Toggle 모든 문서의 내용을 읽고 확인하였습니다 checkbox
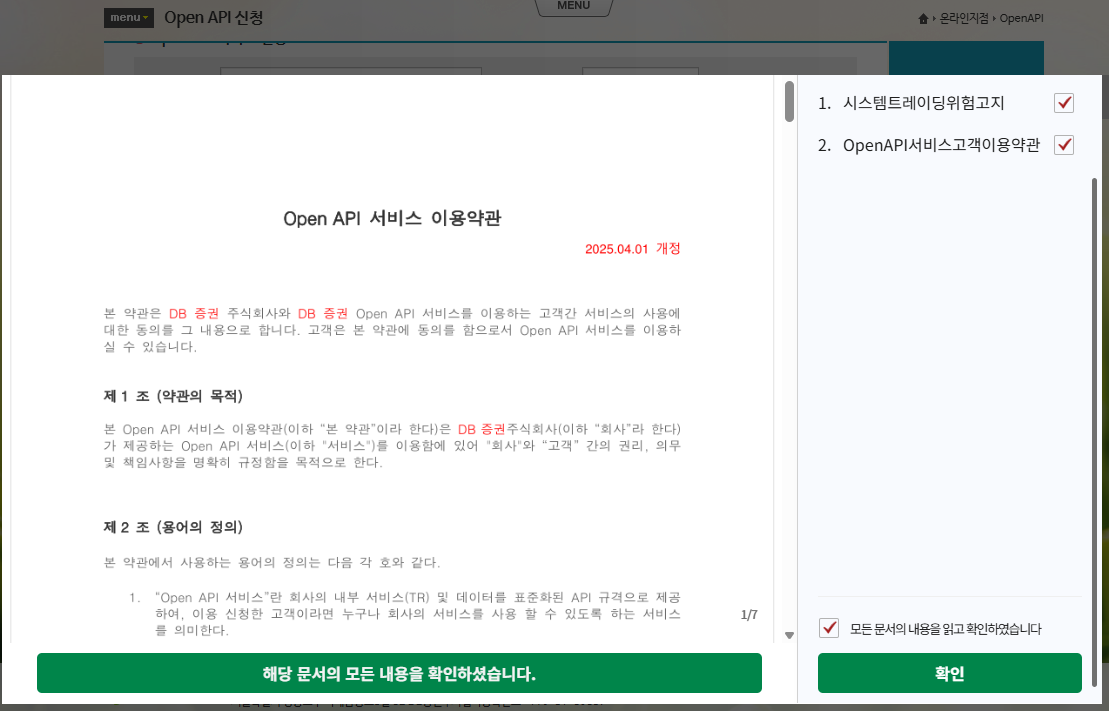The image size is (1109, 711). (x=829, y=628)
